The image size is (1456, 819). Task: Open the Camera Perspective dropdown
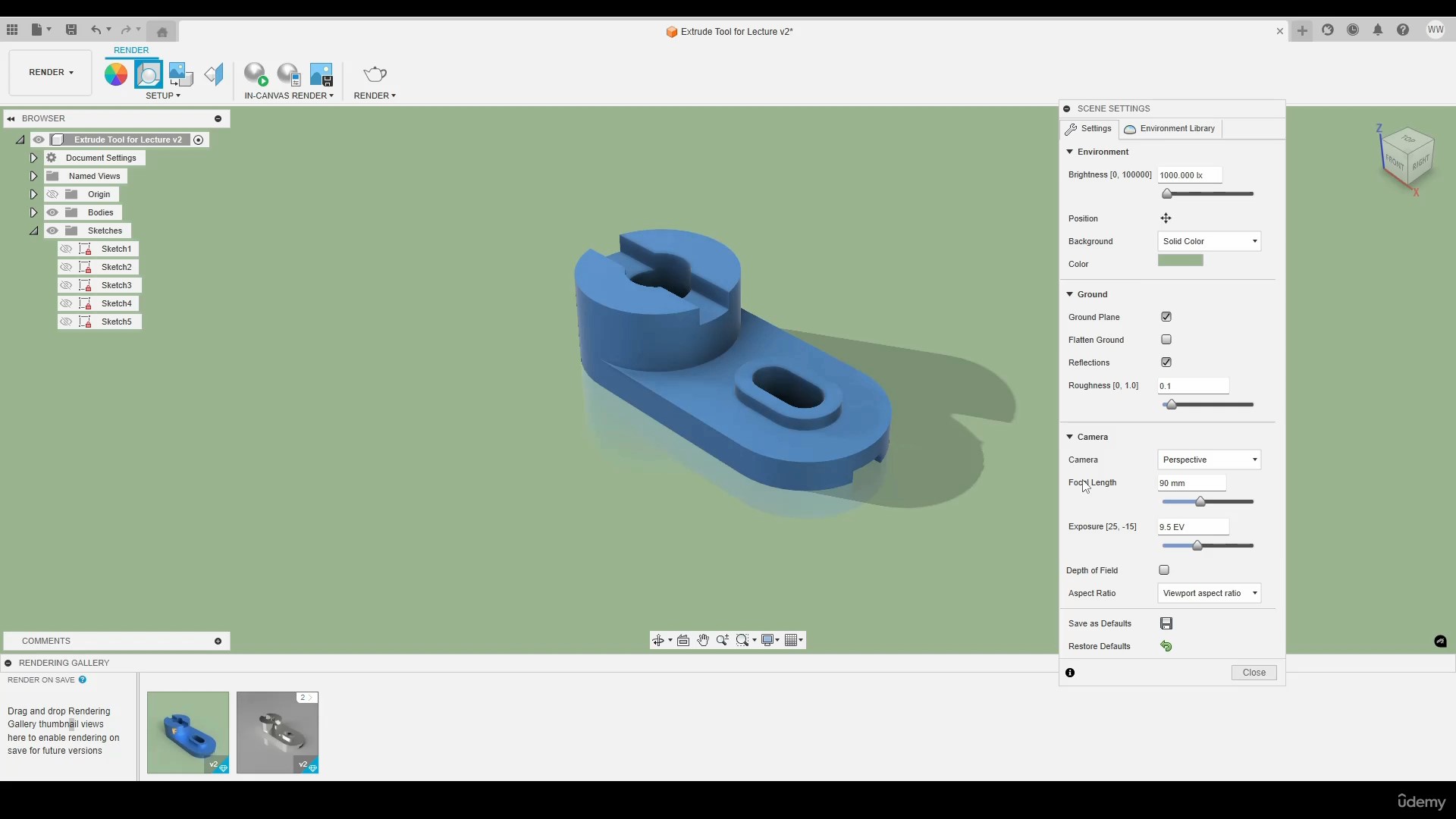click(x=1209, y=460)
